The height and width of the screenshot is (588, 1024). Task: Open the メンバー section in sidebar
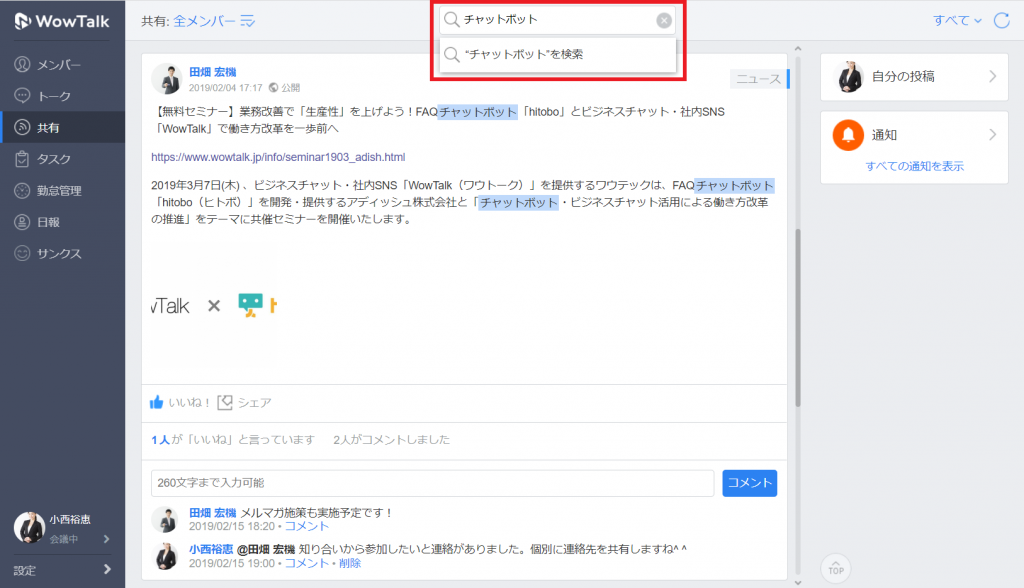[x=63, y=65]
